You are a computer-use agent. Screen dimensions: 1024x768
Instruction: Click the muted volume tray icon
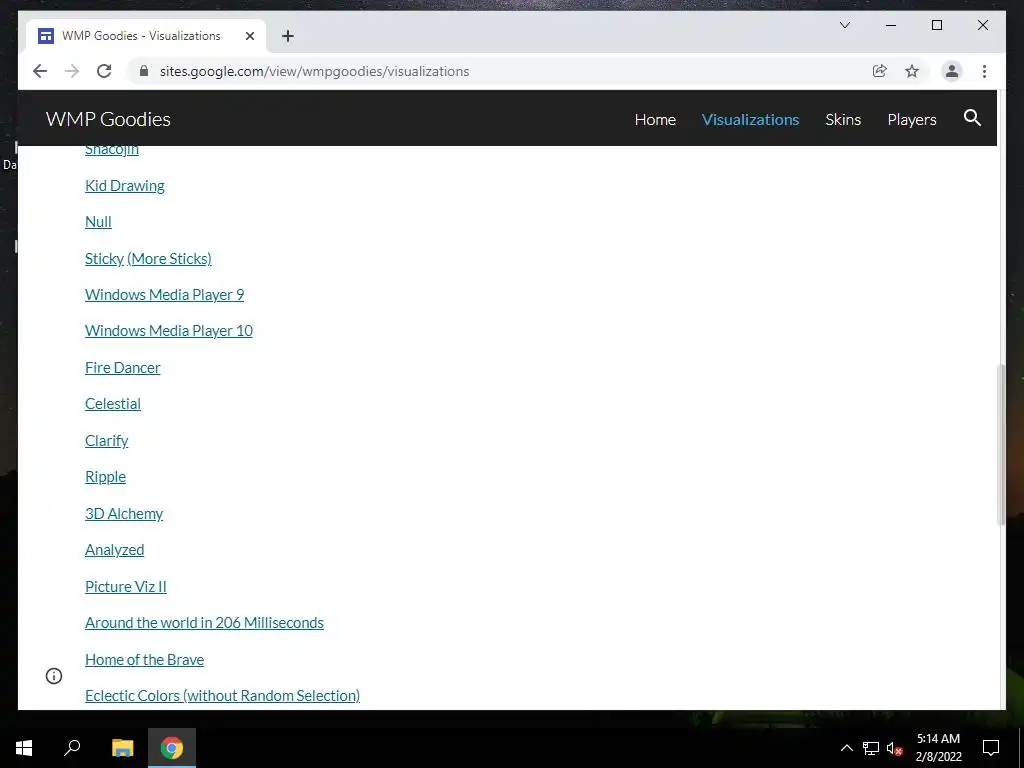click(894, 748)
